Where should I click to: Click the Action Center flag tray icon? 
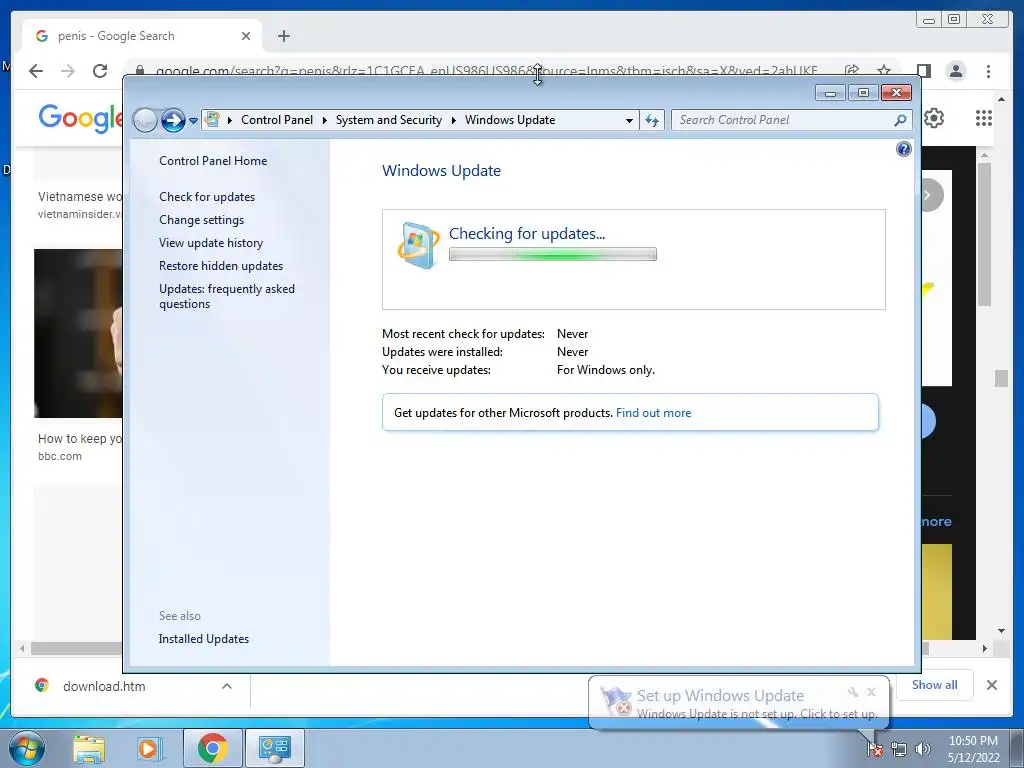click(x=874, y=749)
